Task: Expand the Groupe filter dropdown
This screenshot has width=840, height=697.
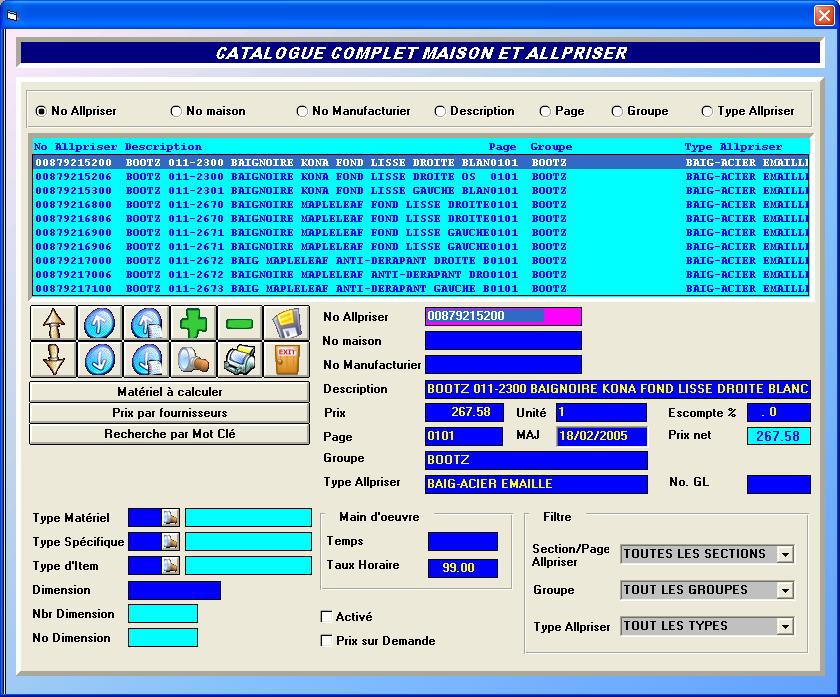Action: click(x=785, y=590)
